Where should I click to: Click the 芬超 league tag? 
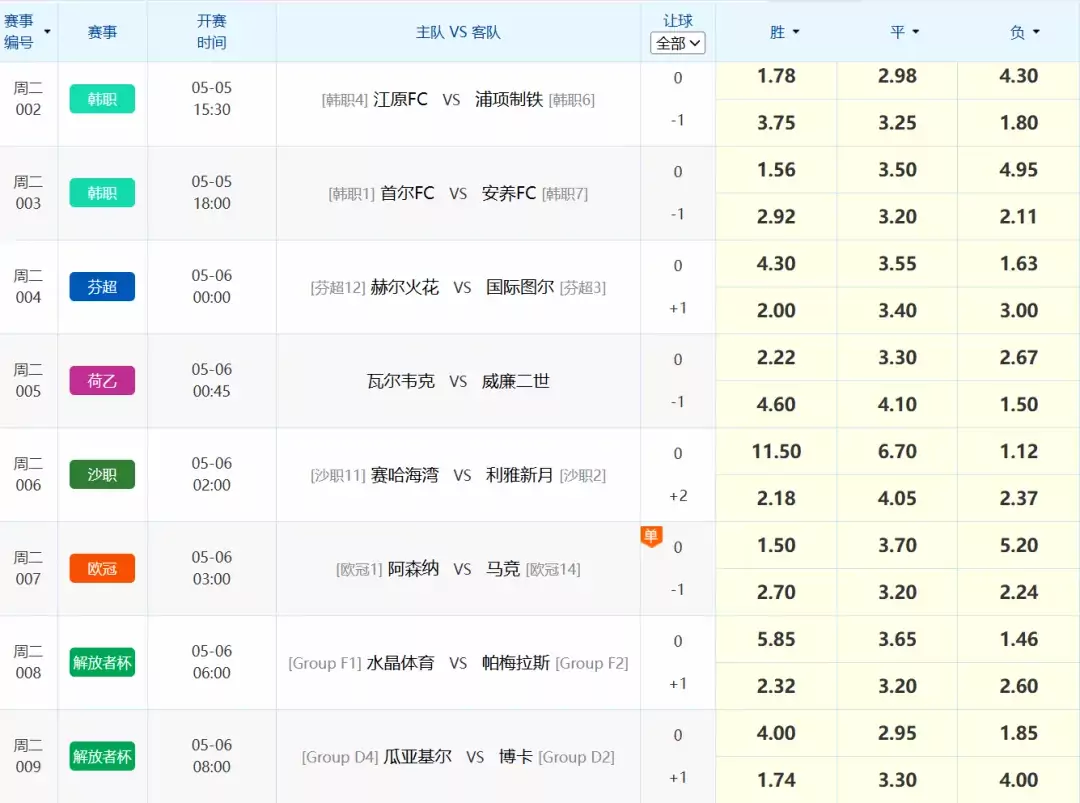[102, 286]
